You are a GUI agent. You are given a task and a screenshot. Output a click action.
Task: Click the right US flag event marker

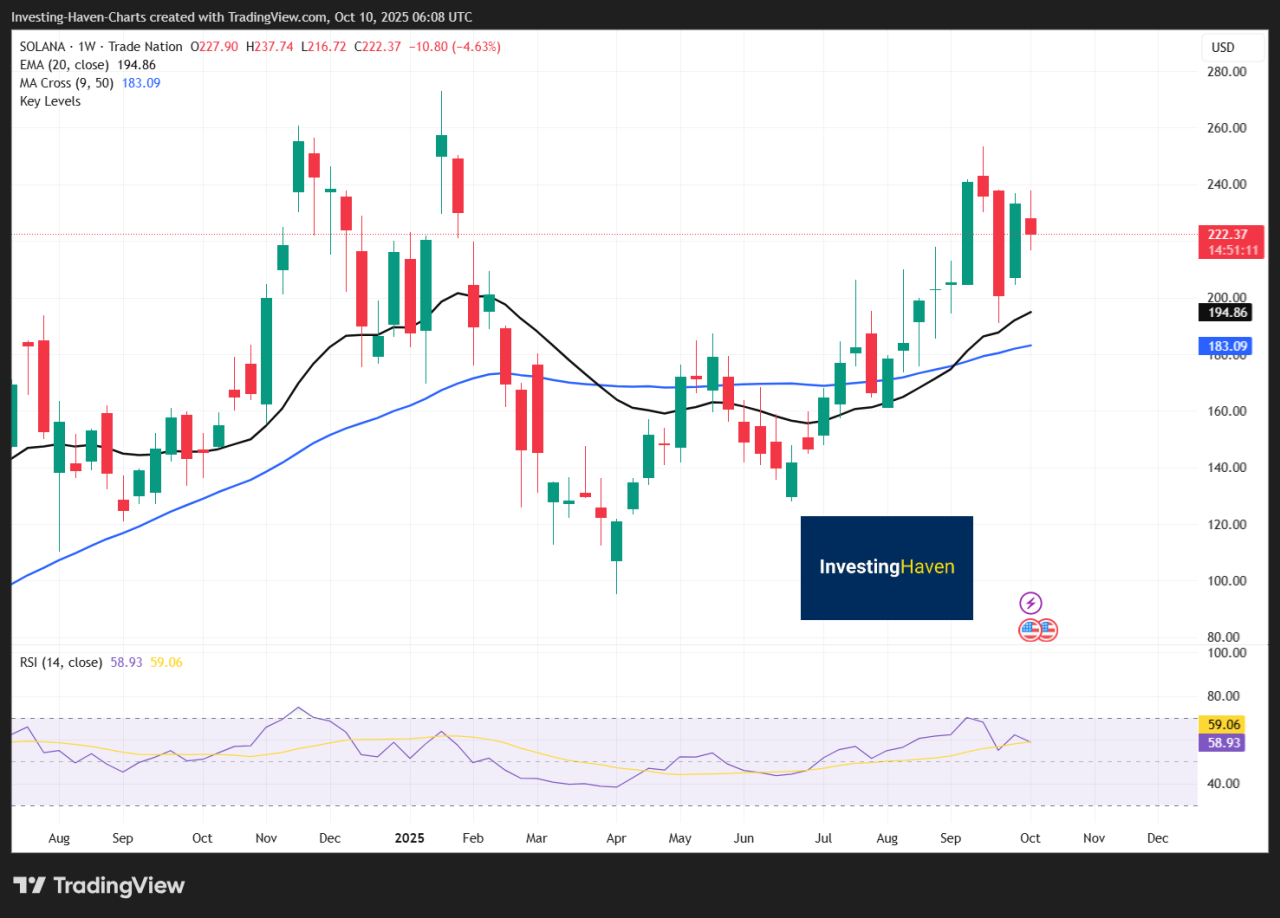point(1047,630)
